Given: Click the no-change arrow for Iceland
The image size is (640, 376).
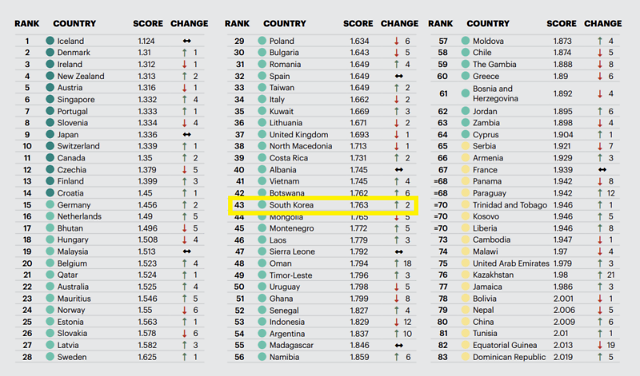Looking at the screenshot, I should click(x=187, y=41).
